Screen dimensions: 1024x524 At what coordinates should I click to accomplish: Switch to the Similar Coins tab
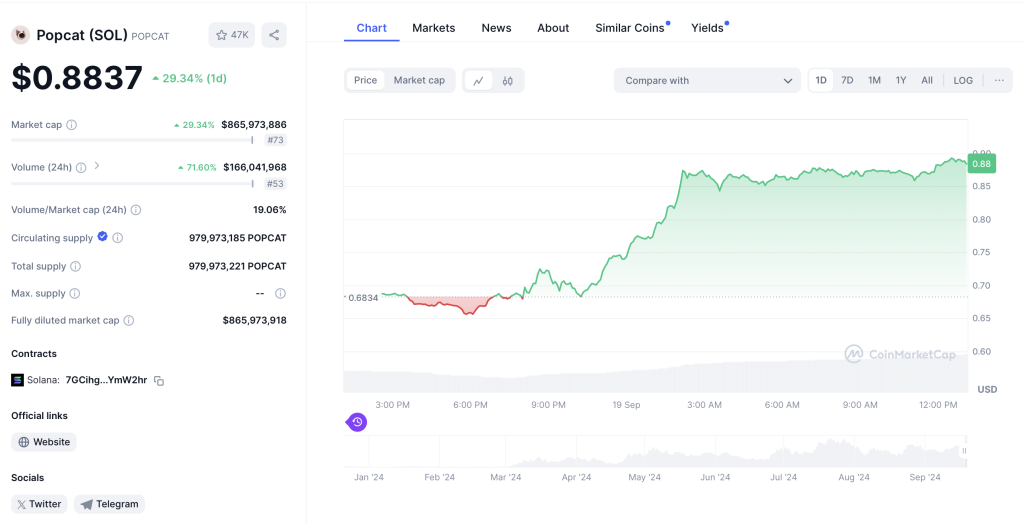630,28
